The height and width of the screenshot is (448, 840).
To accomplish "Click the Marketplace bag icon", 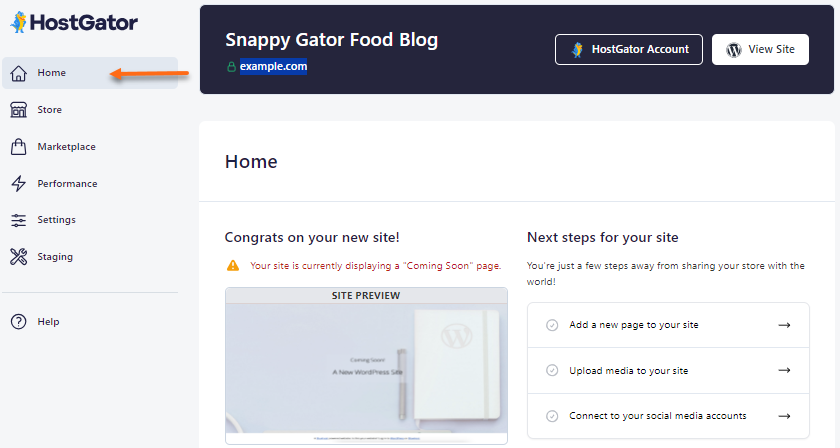I will 18,147.
